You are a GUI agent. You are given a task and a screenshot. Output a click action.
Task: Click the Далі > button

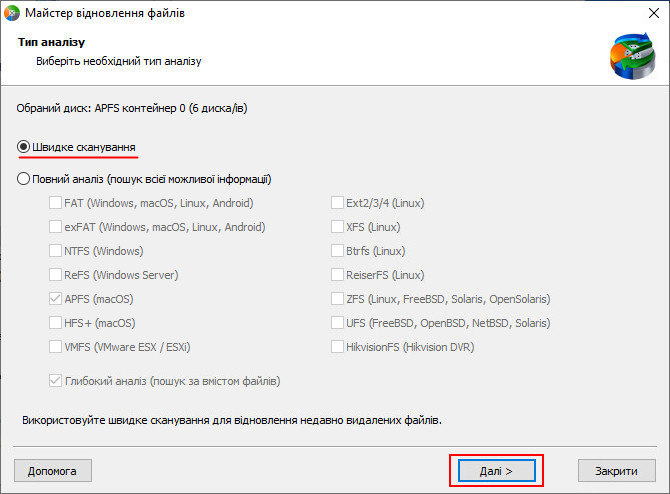coord(497,470)
